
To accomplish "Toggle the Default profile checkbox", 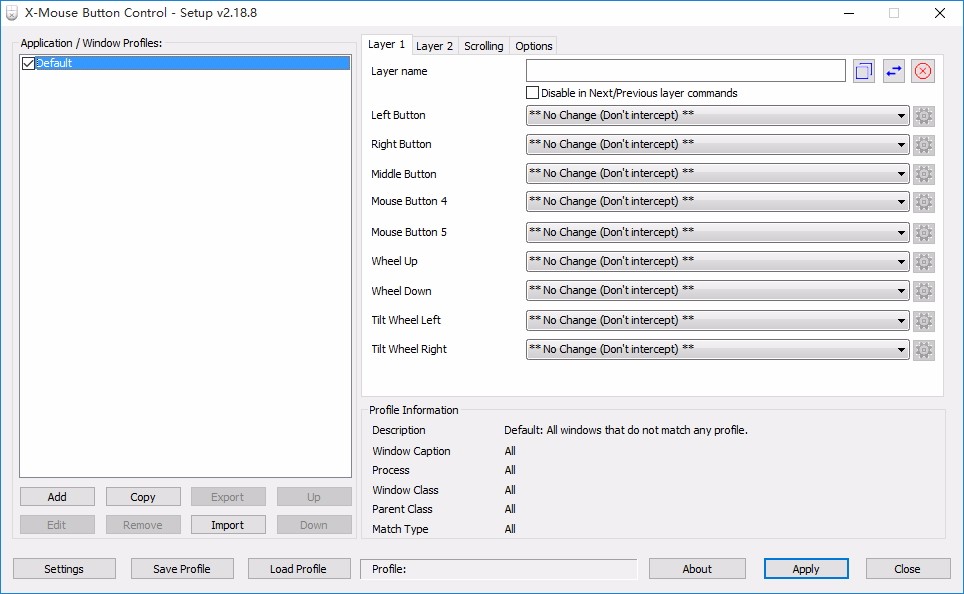I will click(x=28, y=63).
